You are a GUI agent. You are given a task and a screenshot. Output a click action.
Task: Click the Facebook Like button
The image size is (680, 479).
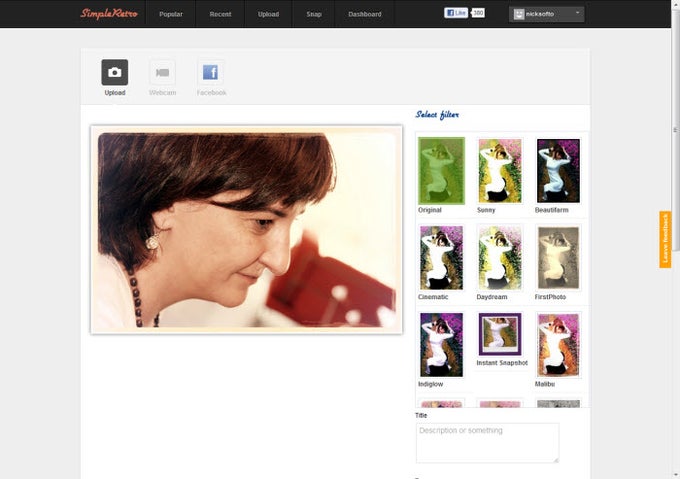coord(456,13)
